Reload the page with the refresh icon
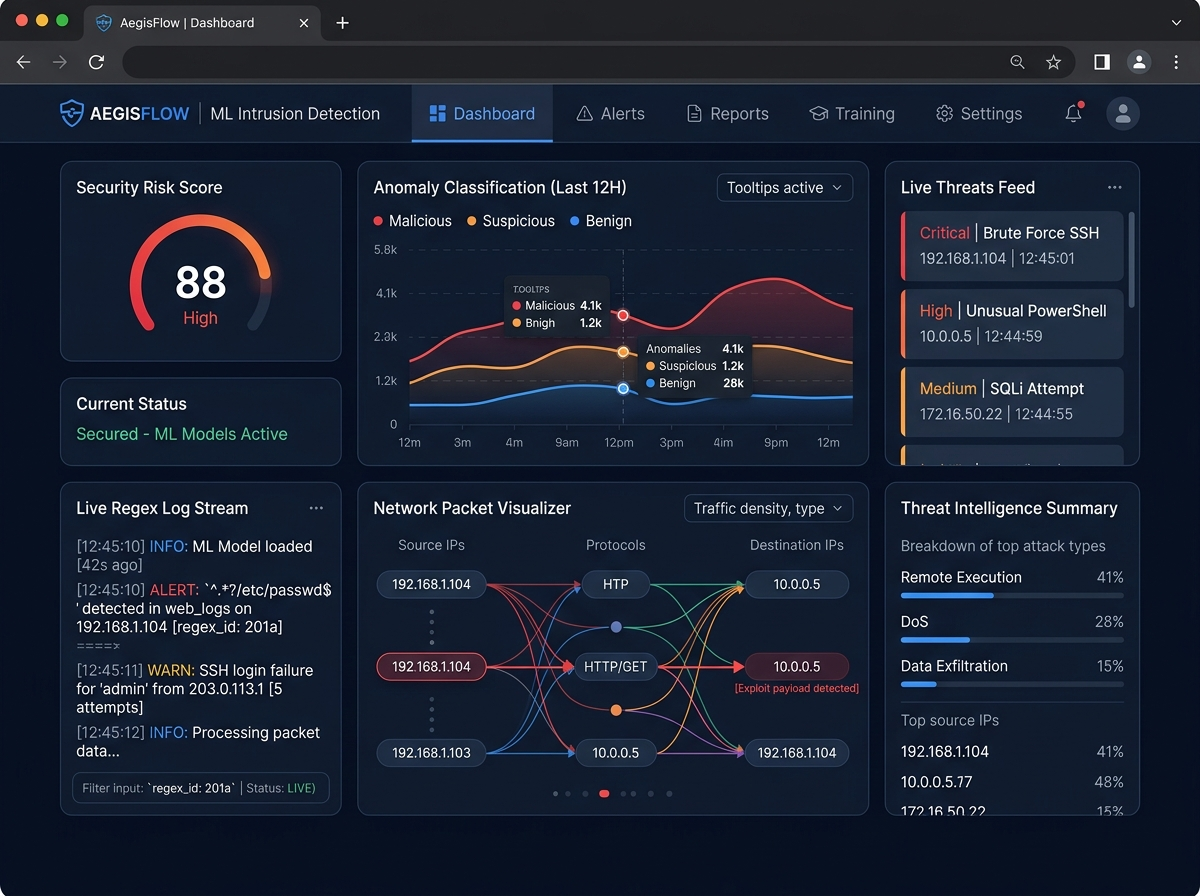1200x896 pixels. pyautogui.click(x=96, y=62)
